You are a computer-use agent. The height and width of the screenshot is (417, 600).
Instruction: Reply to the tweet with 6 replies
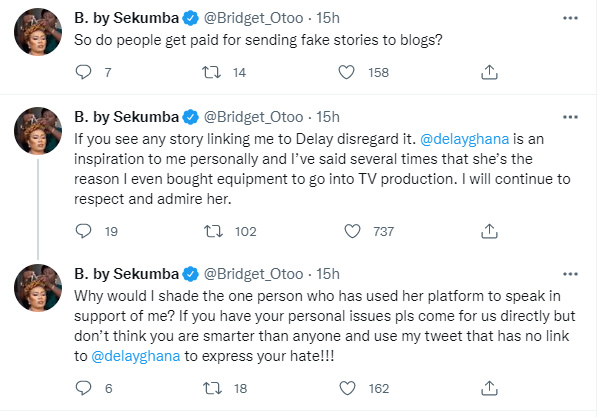pyautogui.click(x=83, y=388)
